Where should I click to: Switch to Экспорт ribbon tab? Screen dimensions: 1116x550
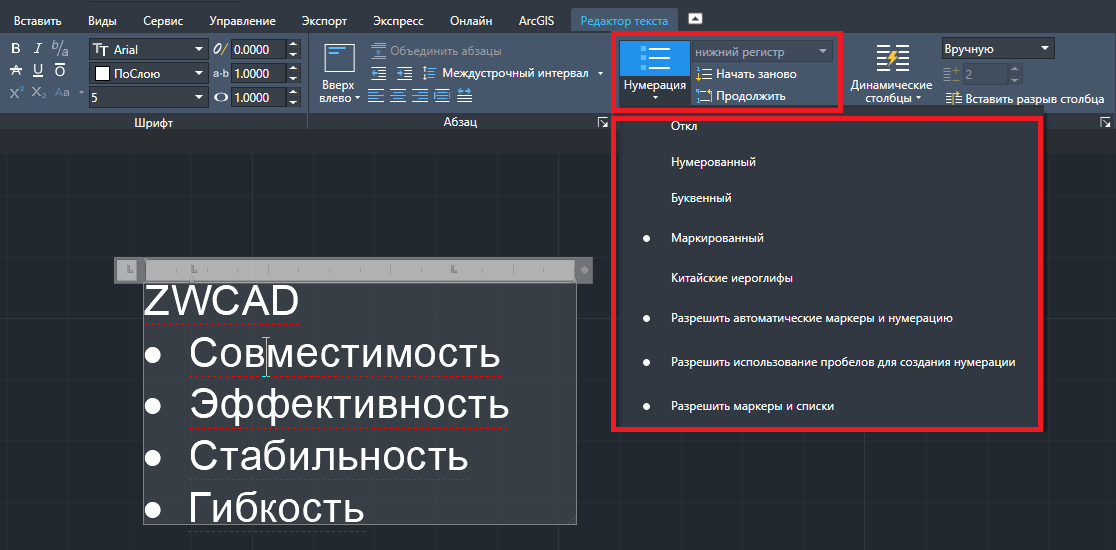pyautogui.click(x=324, y=21)
